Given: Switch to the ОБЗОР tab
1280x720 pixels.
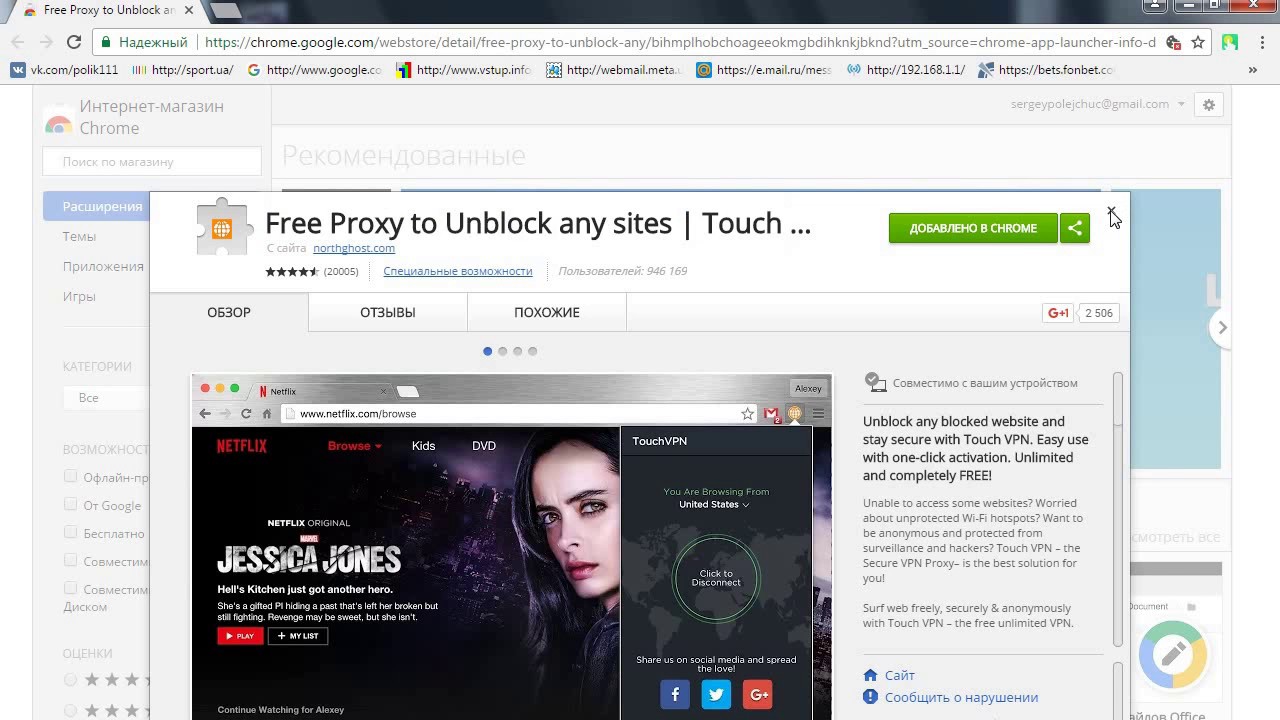Looking at the screenshot, I should [229, 312].
